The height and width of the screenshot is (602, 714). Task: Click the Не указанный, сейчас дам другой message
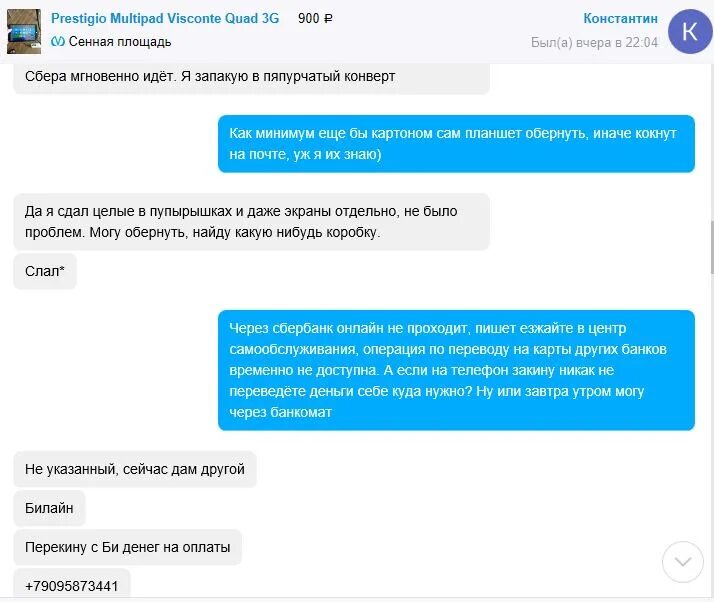pyautogui.click(x=135, y=469)
